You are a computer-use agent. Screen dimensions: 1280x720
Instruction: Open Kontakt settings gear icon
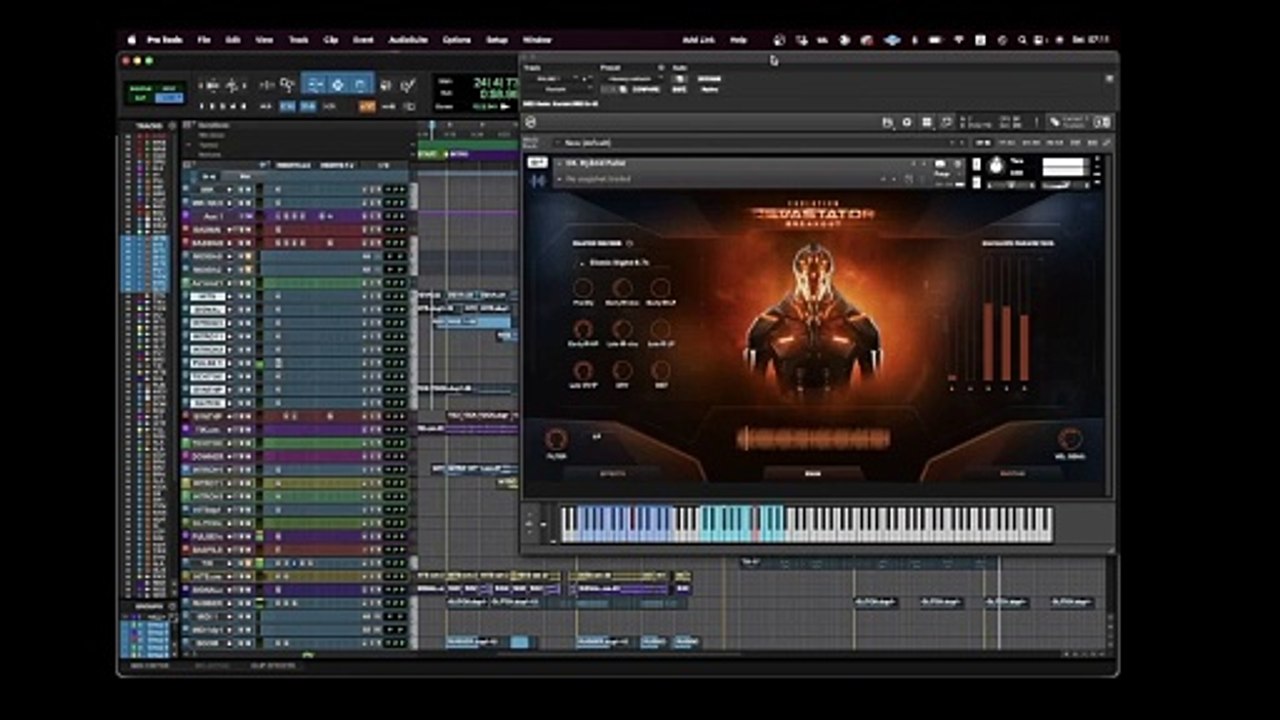907,122
